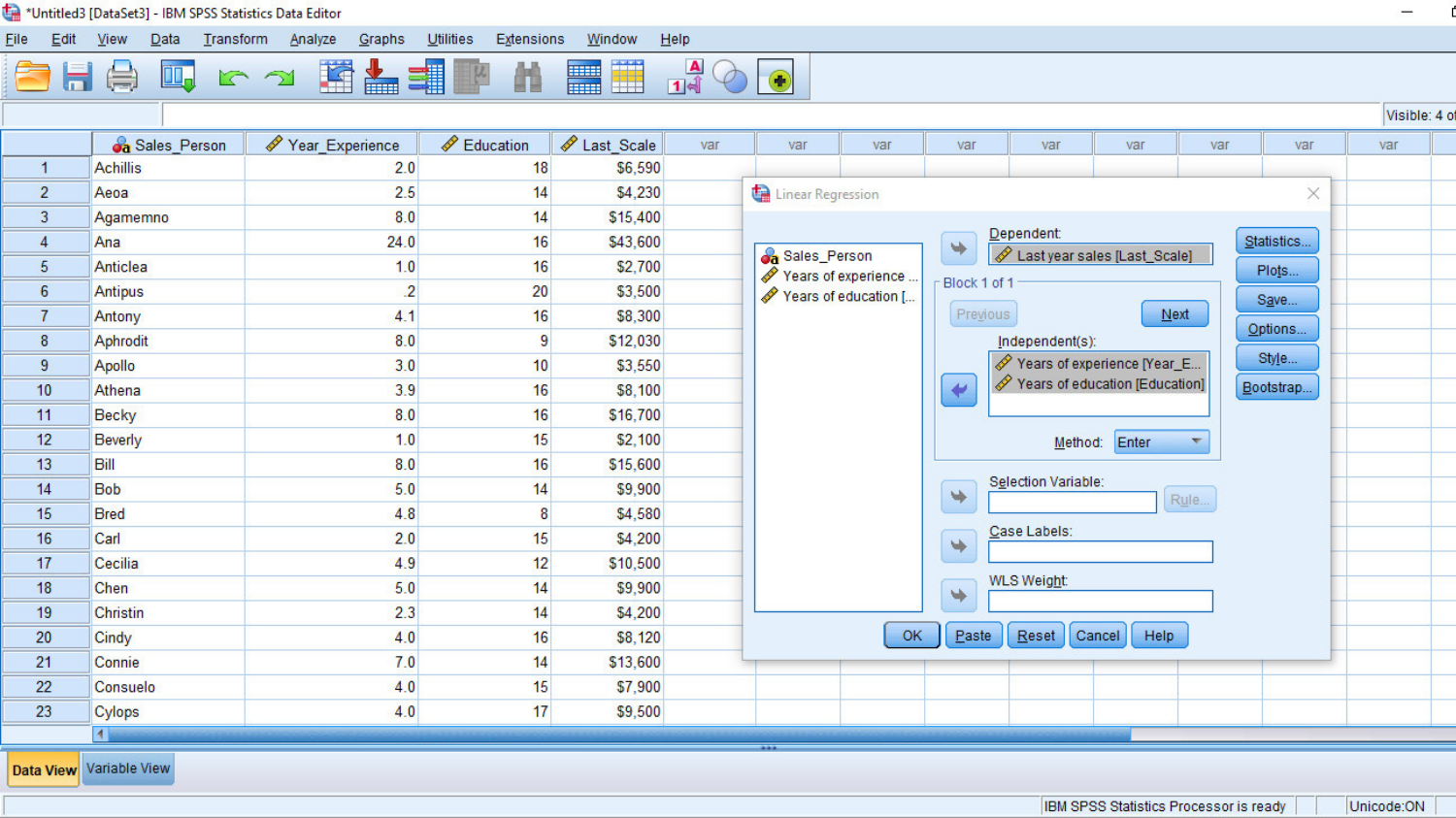The image size is (1456, 818).
Task: Select Sales_Person in the dialog variable list
Action: pos(827,256)
